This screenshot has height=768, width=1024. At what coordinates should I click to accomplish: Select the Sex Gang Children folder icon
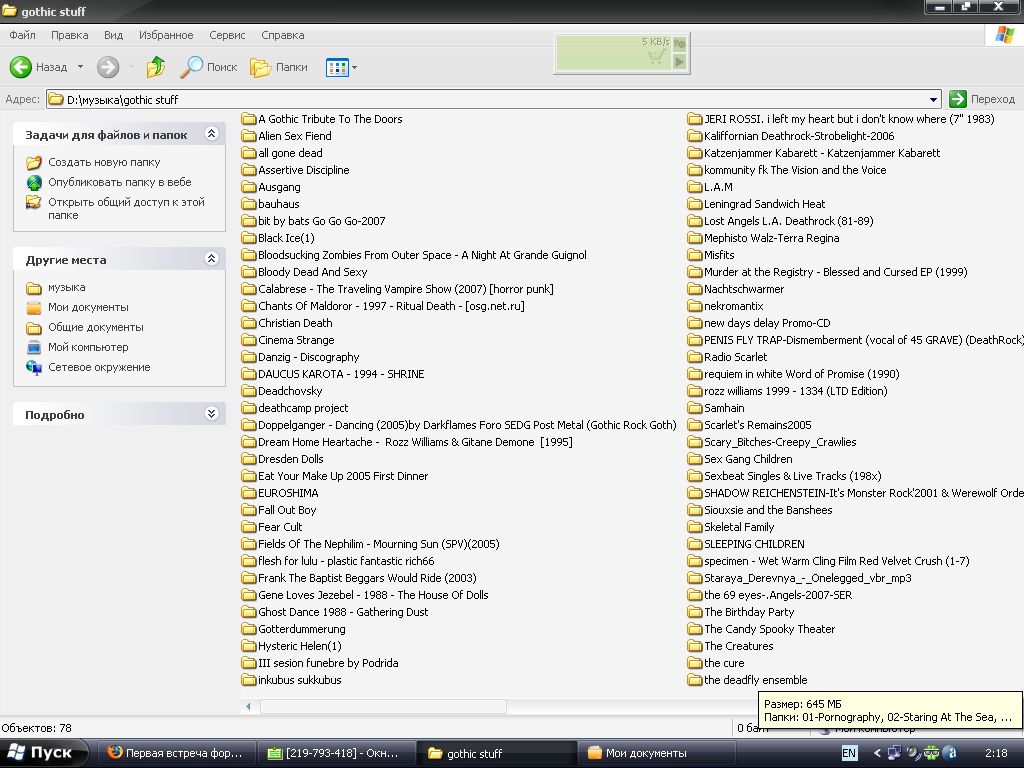694,458
